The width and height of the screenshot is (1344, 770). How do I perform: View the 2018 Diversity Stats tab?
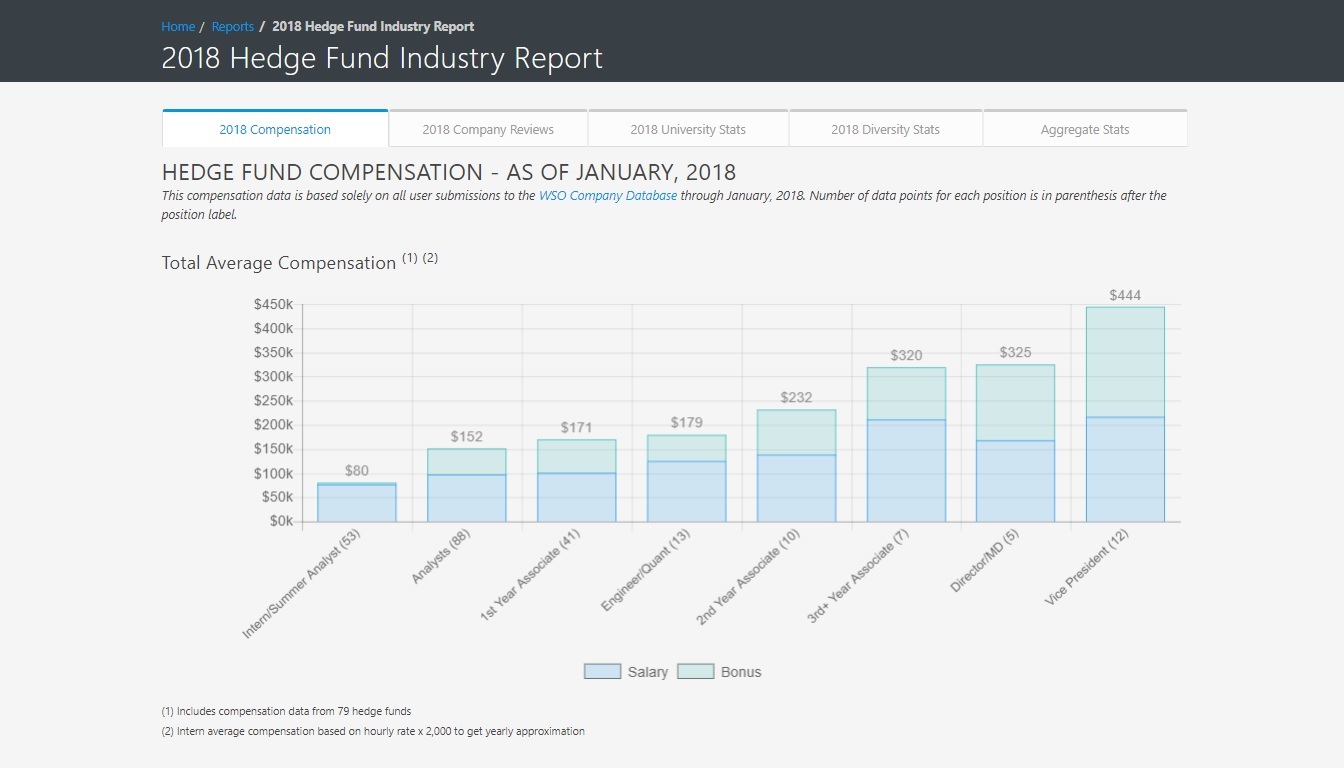pyautogui.click(x=885, y=129)
